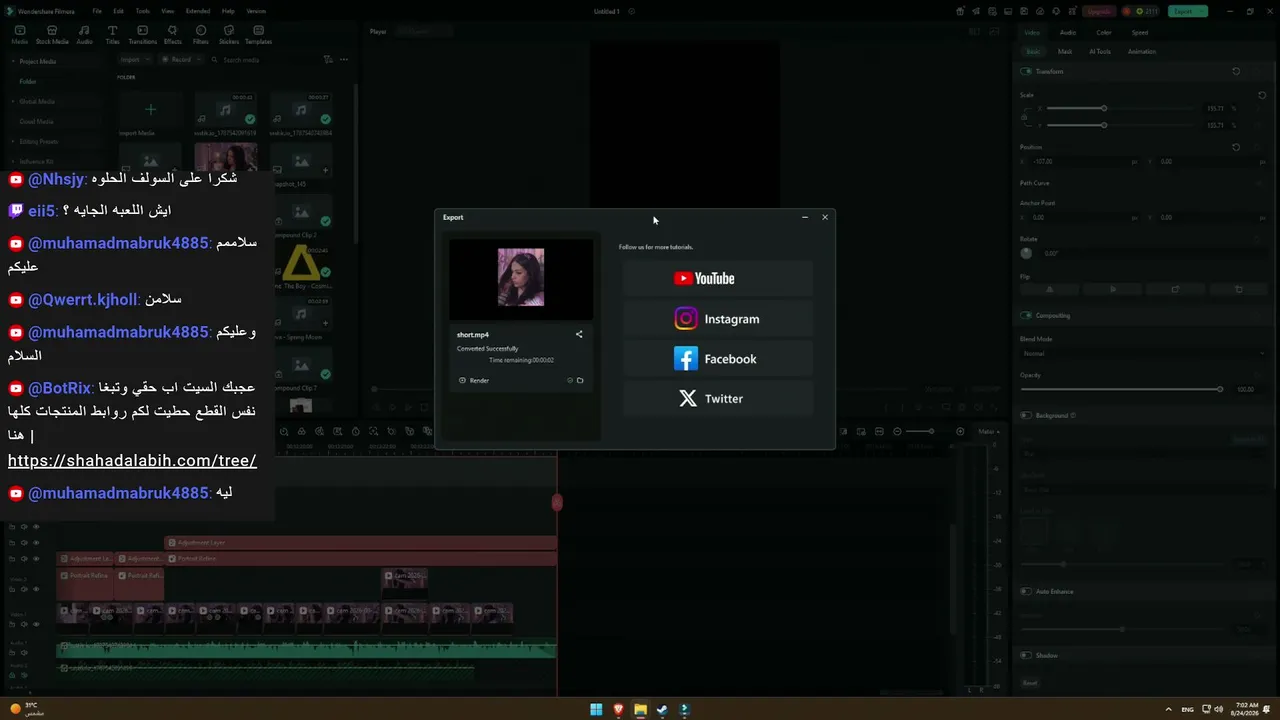Viewport: 1280px width, 720px height.
Task: Adjust the Scale X slider
Action: coord(1104,108)
